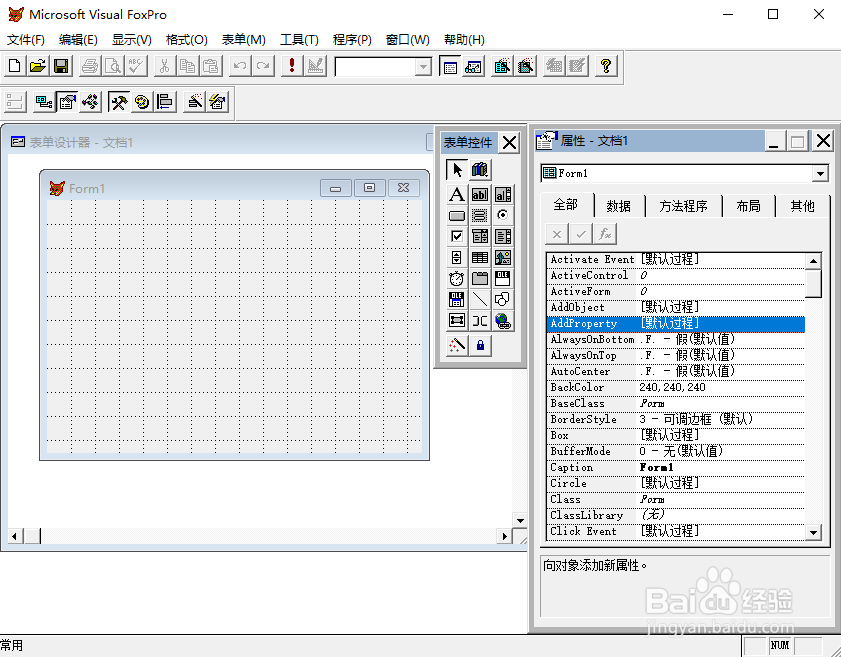The width and height of the screenshot is (841, 657).
Task: Select the Edit Box control tool
Action: point(503,194)
